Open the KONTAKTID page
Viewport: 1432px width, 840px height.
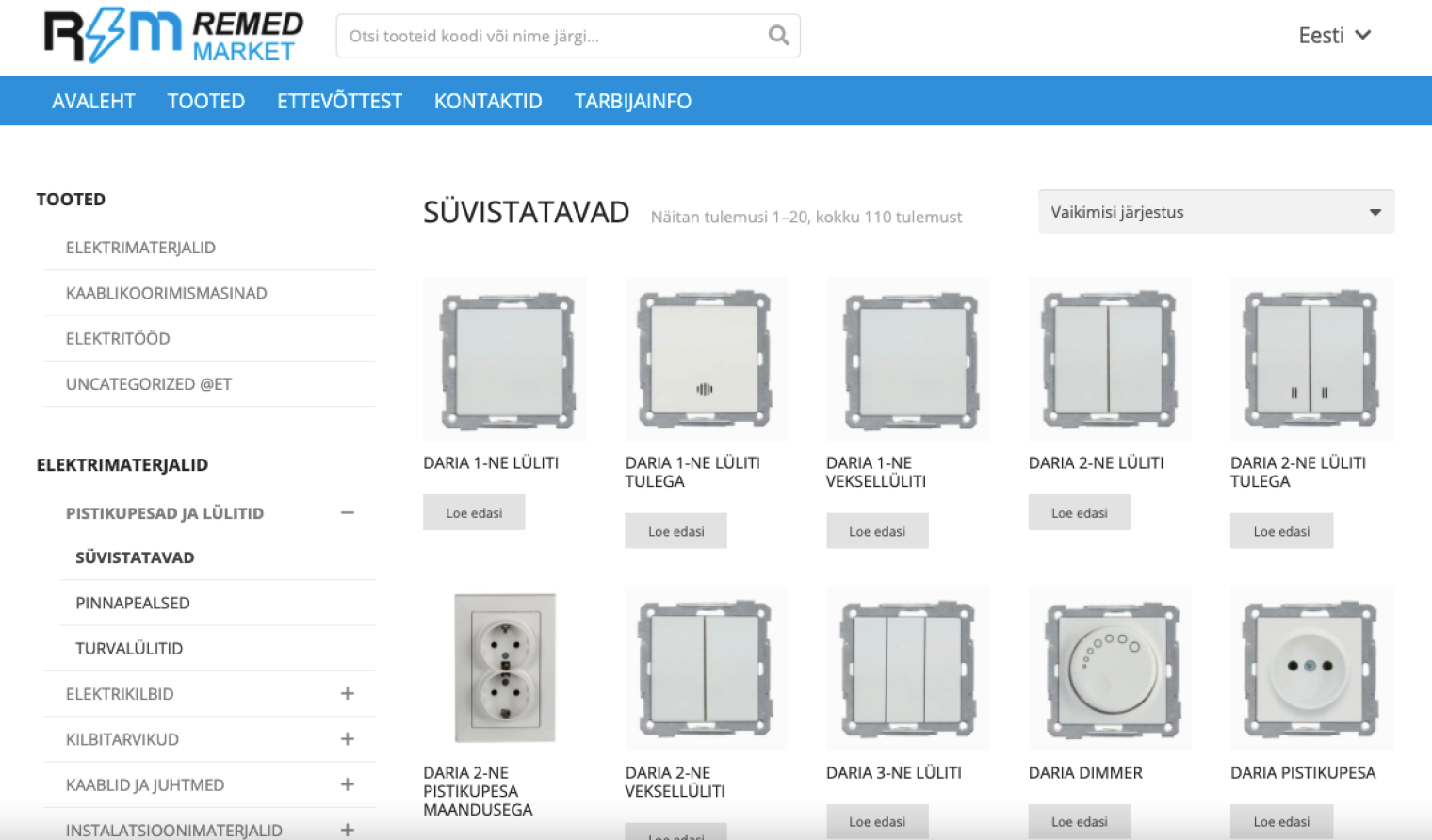point(488,101)
